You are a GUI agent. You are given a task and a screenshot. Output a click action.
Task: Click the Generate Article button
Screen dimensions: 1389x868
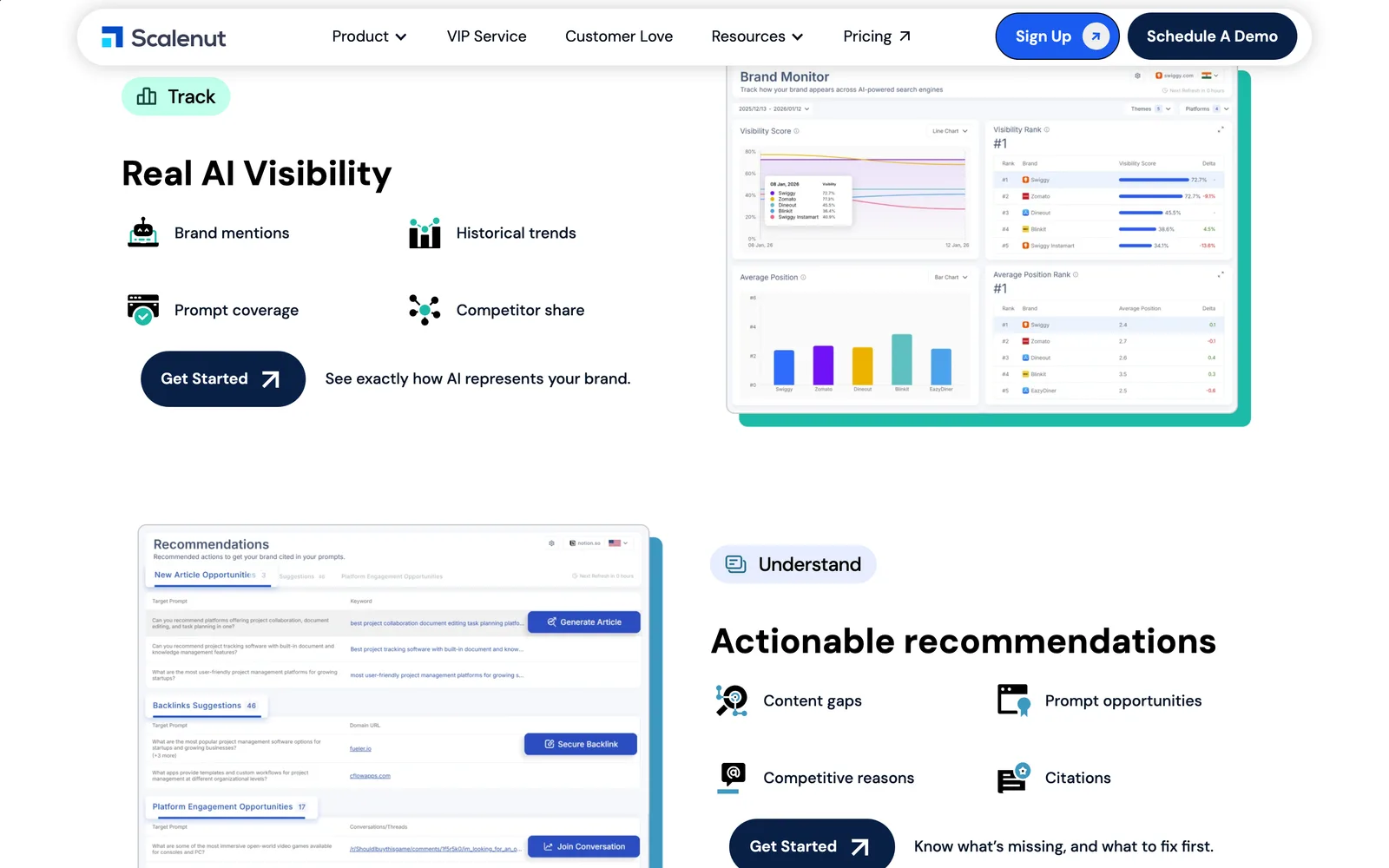pyautogui.click(x=584, y=622)
